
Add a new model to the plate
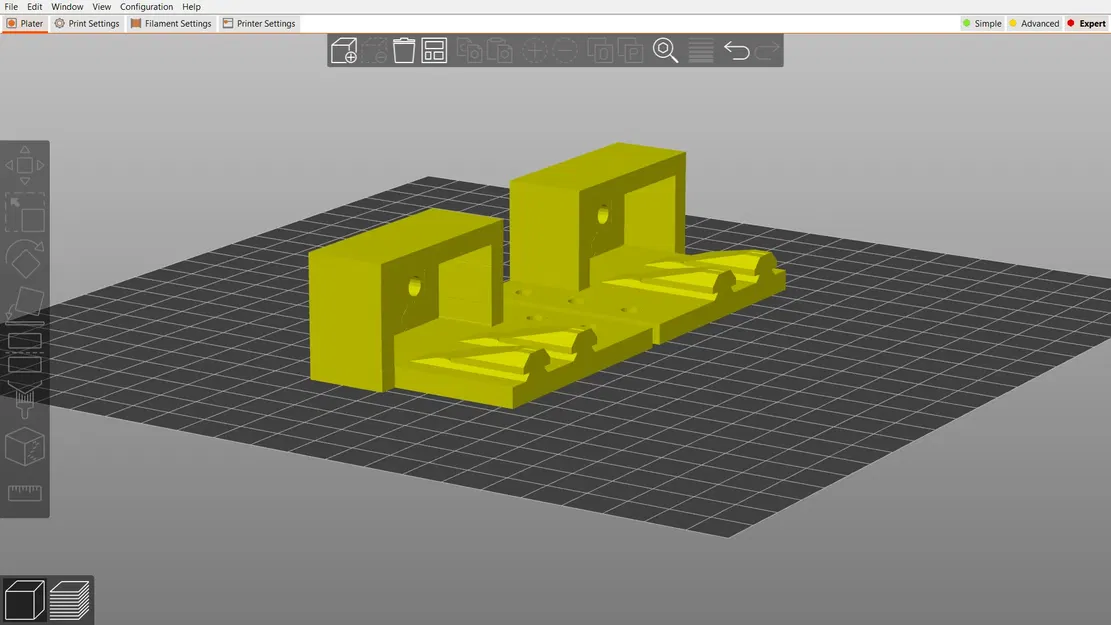point(344,50)
